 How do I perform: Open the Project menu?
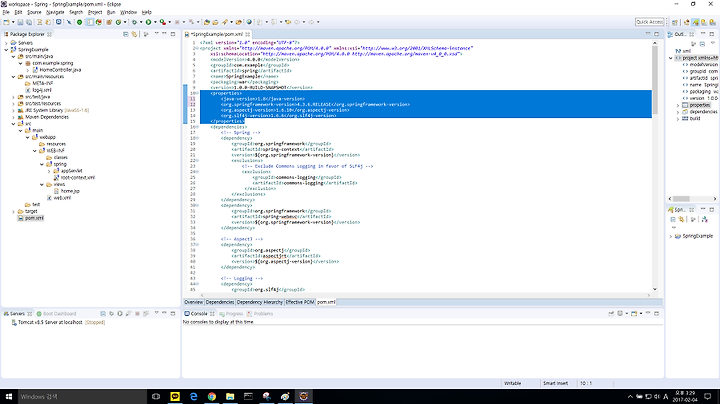pos(95,12)
